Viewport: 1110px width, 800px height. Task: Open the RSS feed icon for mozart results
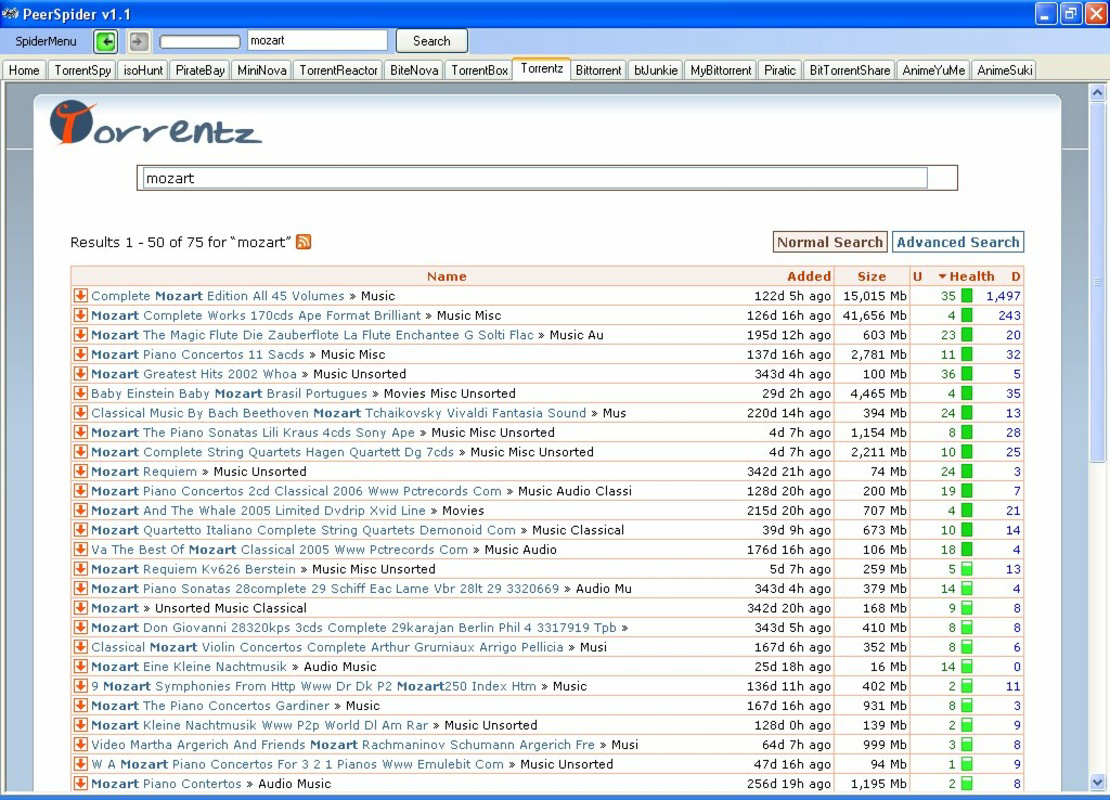click(304, 242)
